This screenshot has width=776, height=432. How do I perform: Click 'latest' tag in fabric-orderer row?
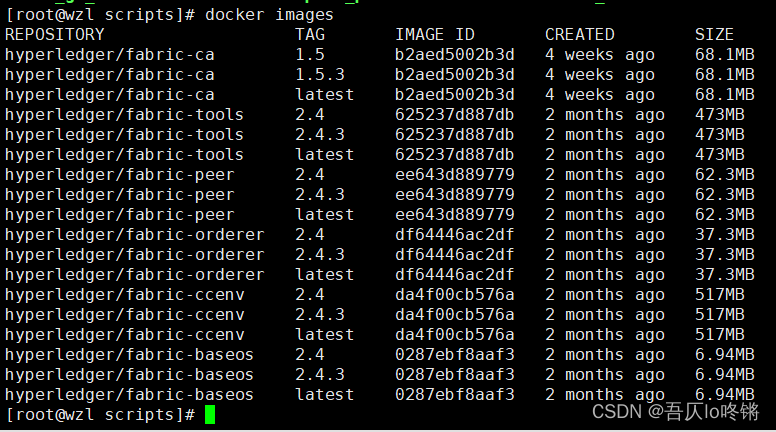point(325,275)
